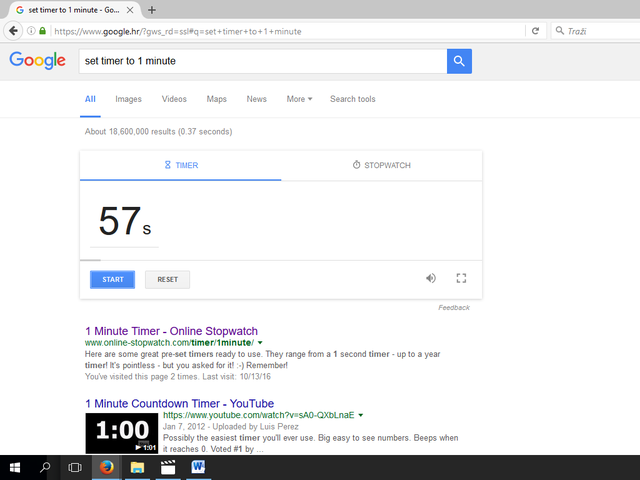Click the timer progress bar
This screenshot has width=640, height=480.
point(281,260)
